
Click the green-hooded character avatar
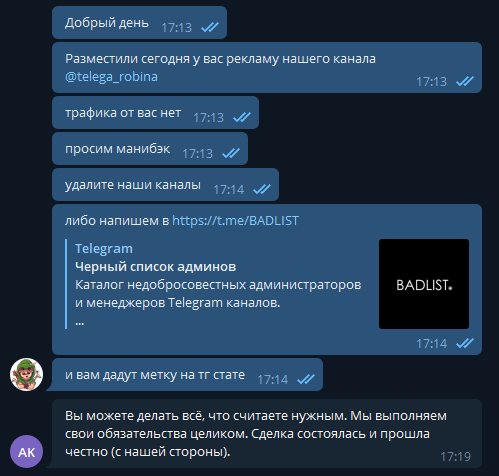[26, 374]
